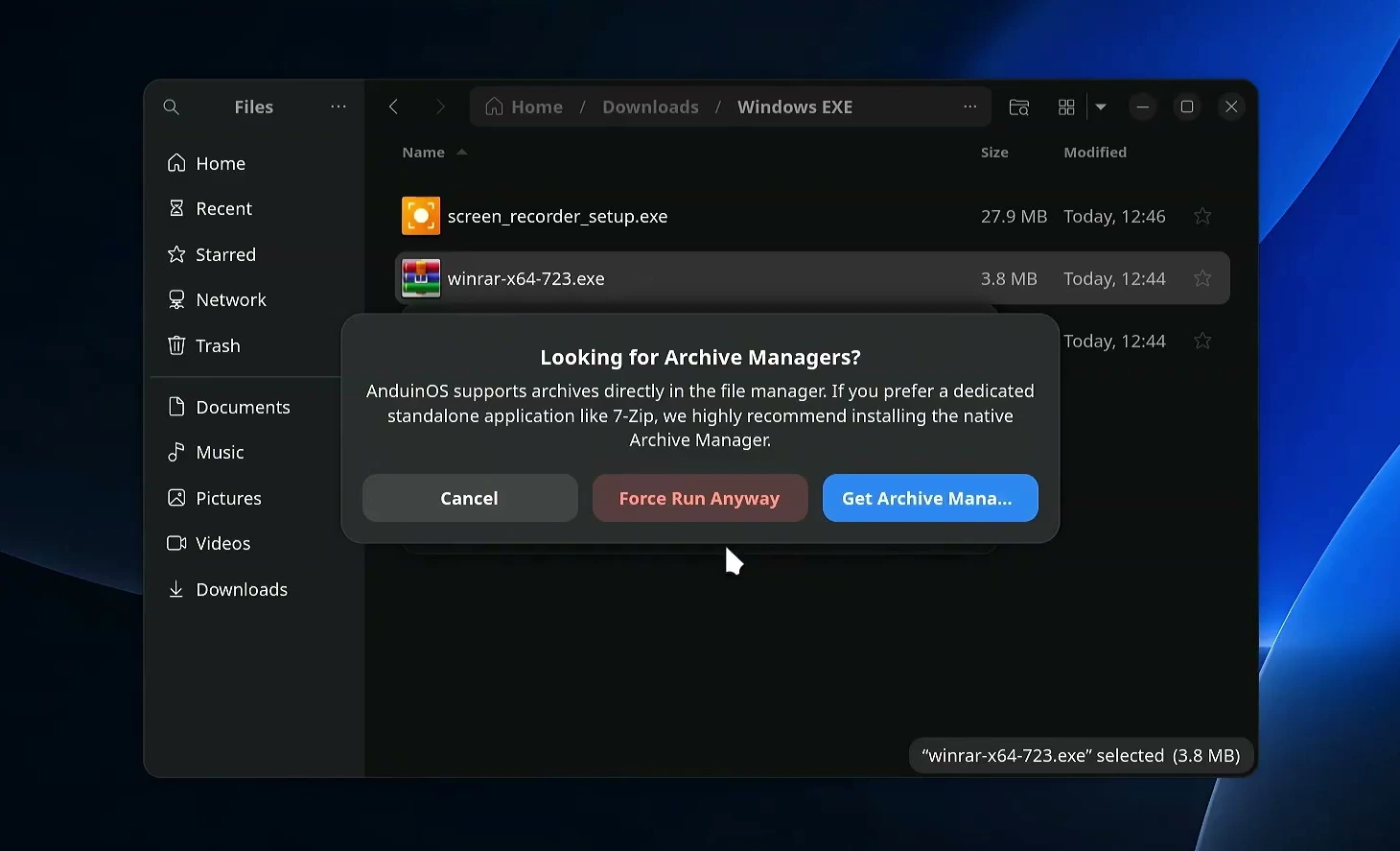Open Trash in the sidebar

pos(253,345)
